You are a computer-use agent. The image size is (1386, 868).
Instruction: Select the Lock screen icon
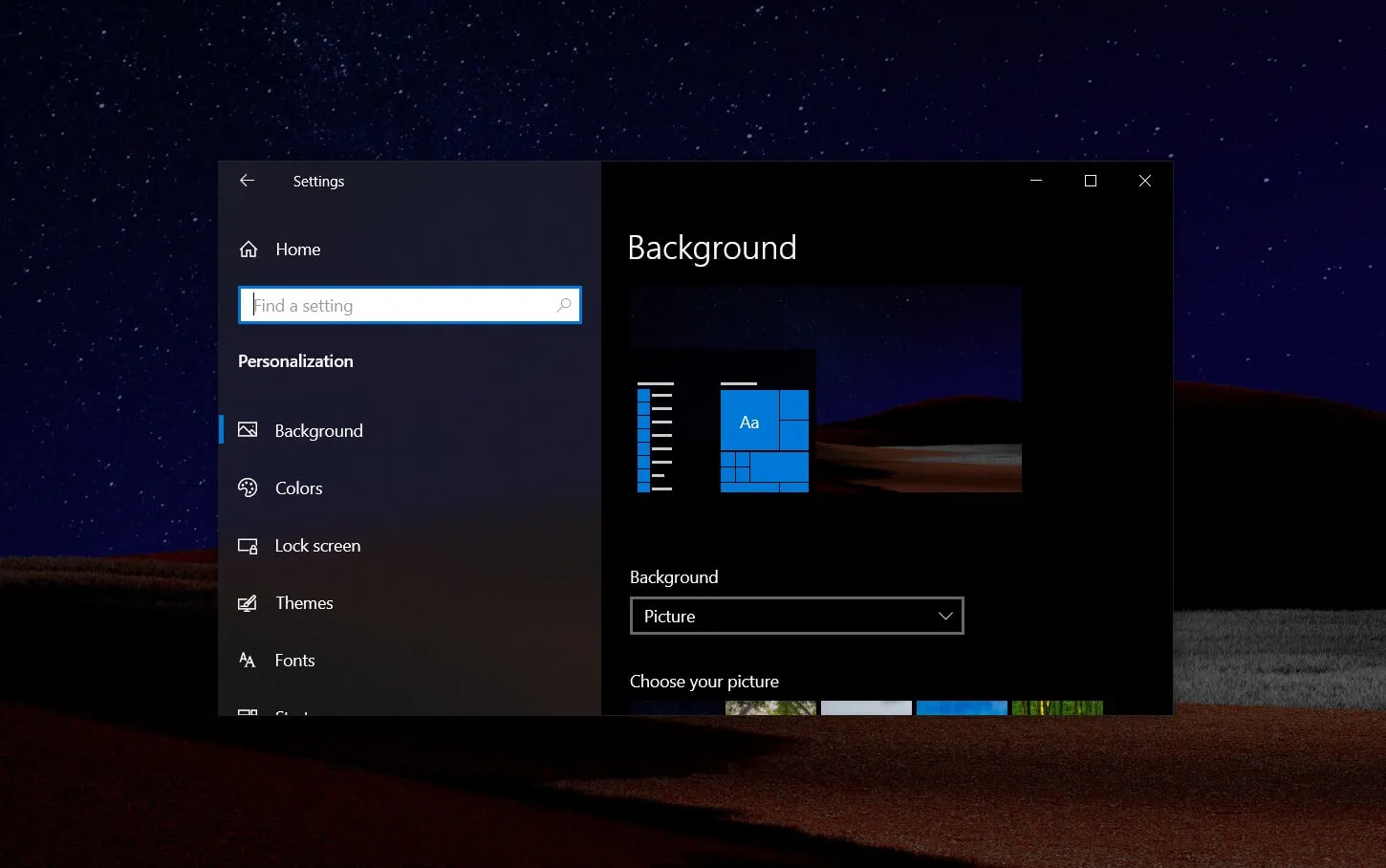coord(248,546)
